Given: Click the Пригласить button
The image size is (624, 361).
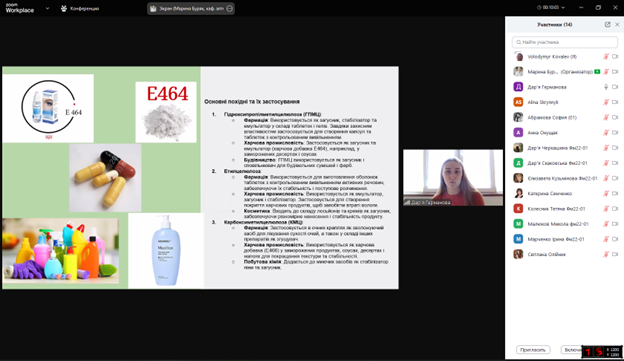Looking at the screenshot, I should (533, 350).
